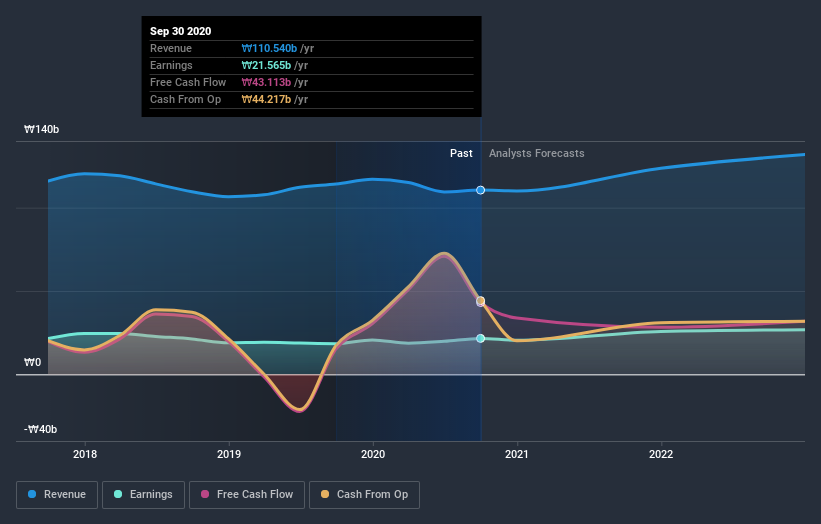The image size is (821, 524).
Task: Click the Free Cash Flow label in tooltip
Action: [188, 82]
